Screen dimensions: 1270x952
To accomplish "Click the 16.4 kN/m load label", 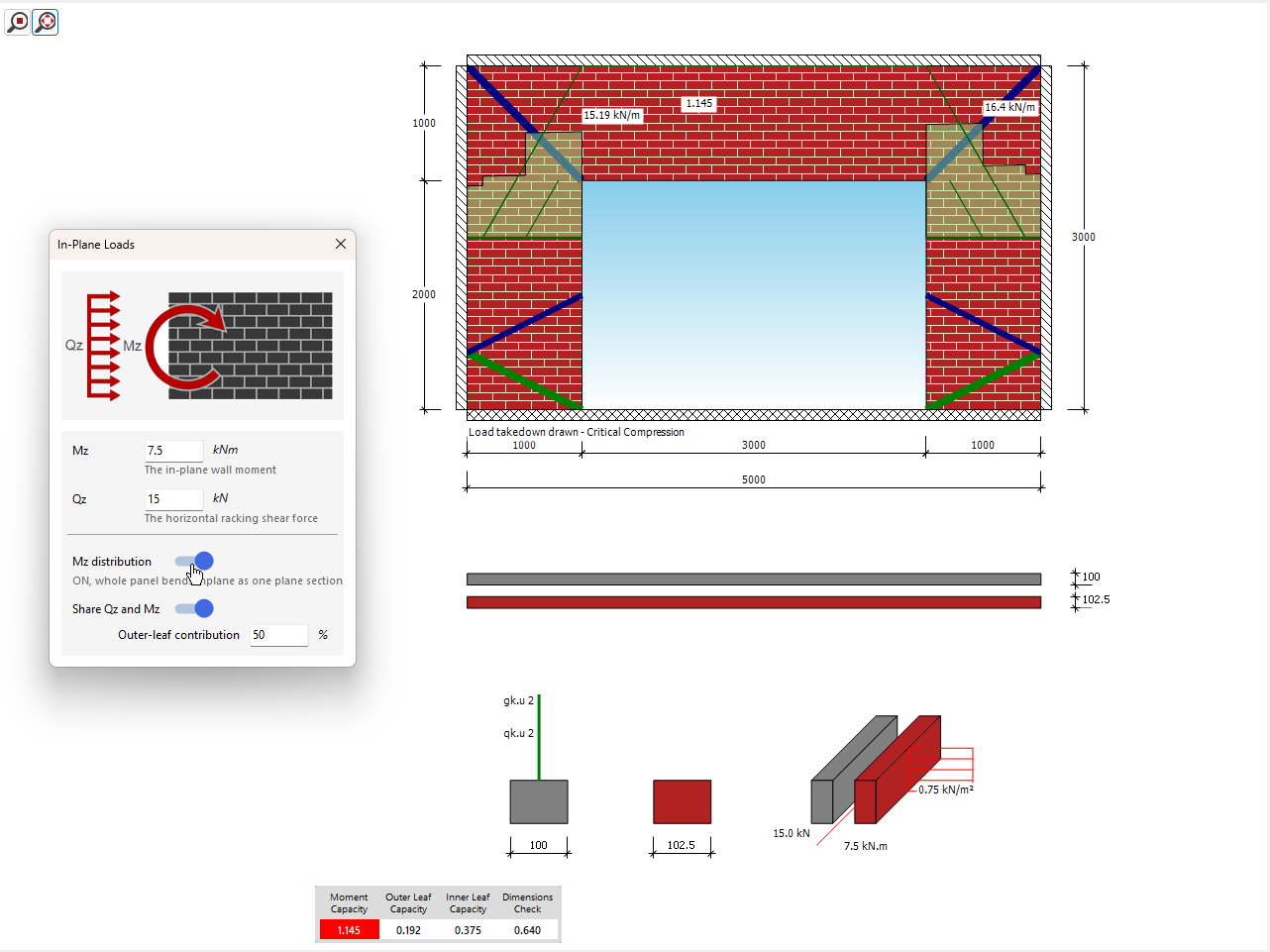I will click(x=1009, y=107).
